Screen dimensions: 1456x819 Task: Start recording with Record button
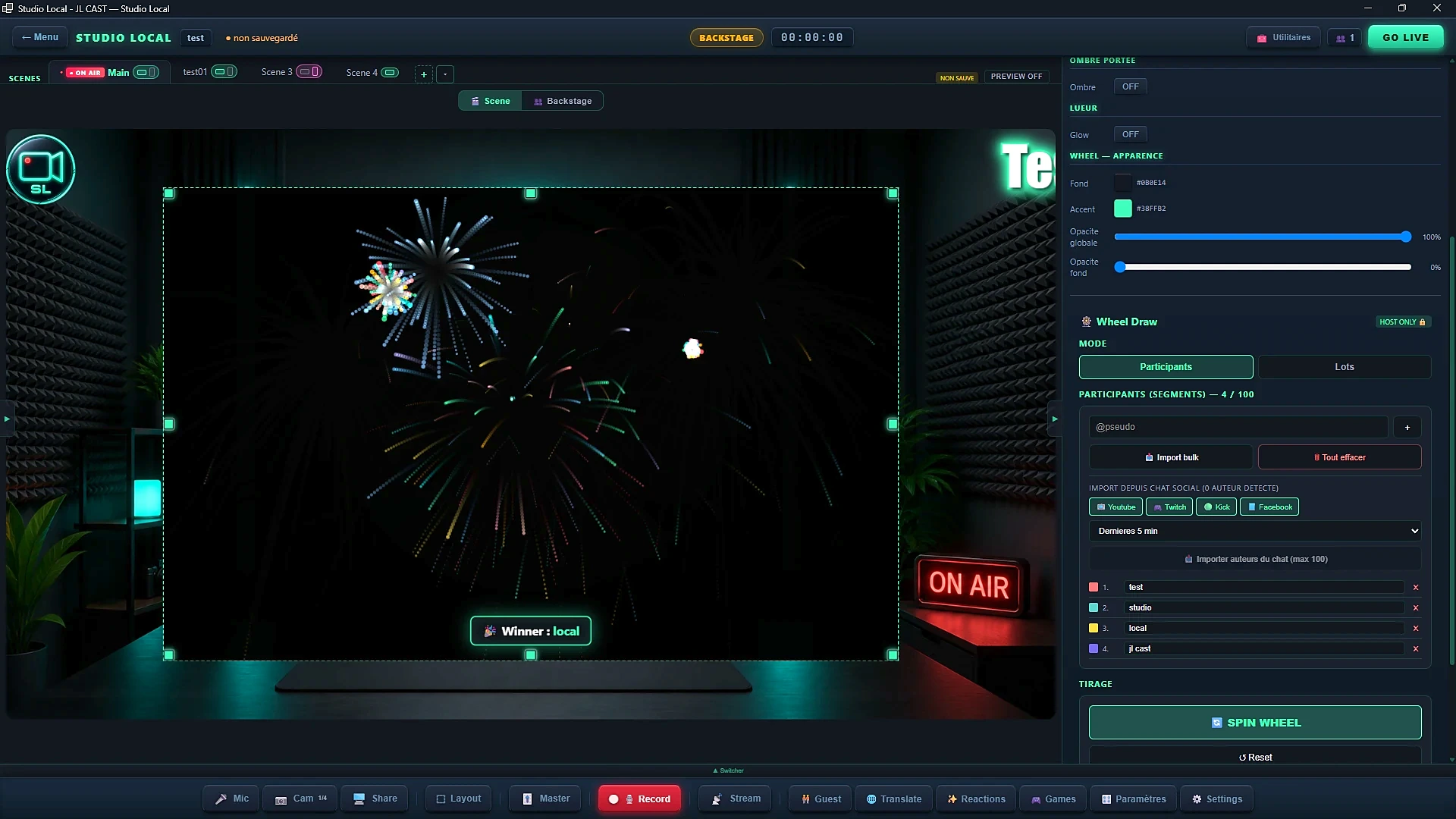pyautogui.click(x=639, y=799)
